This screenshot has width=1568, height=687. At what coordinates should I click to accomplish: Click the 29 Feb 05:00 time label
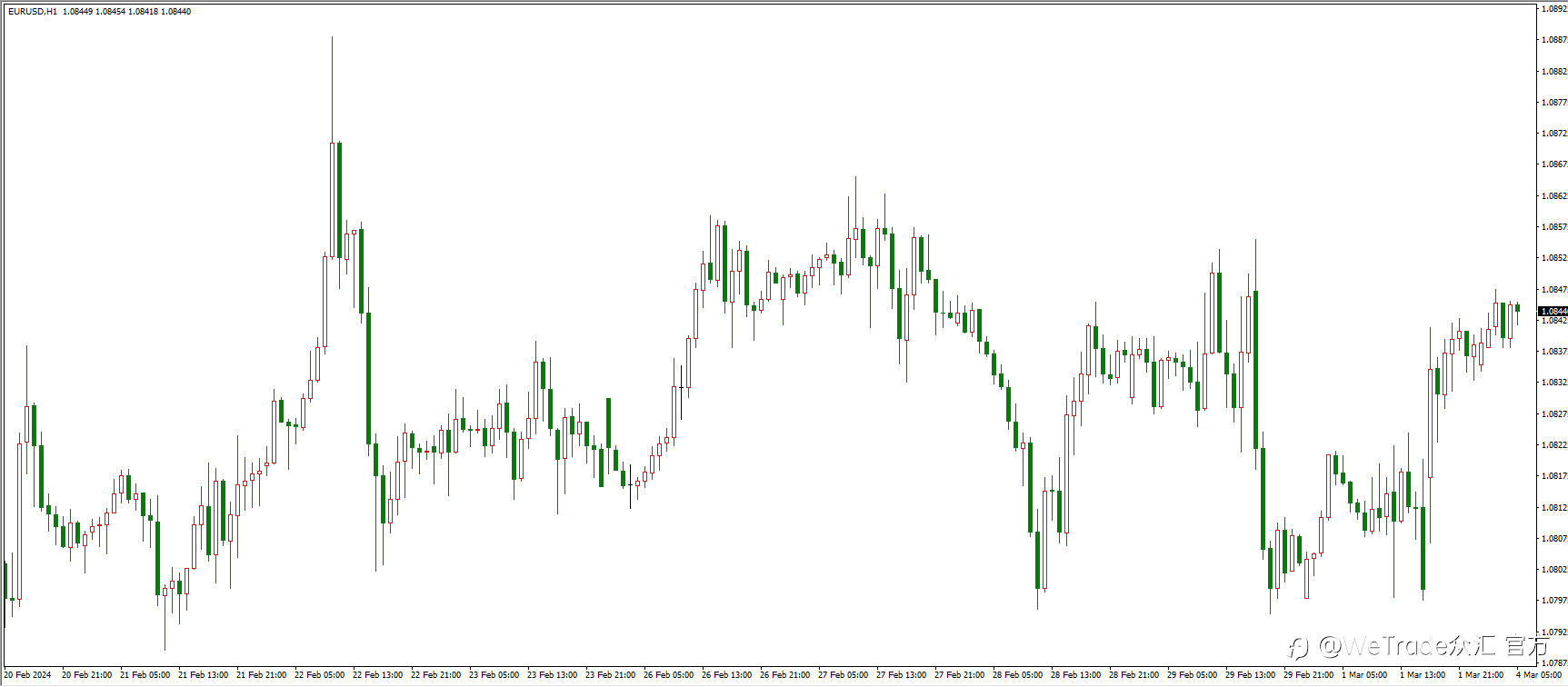[x=1192, y=675]
